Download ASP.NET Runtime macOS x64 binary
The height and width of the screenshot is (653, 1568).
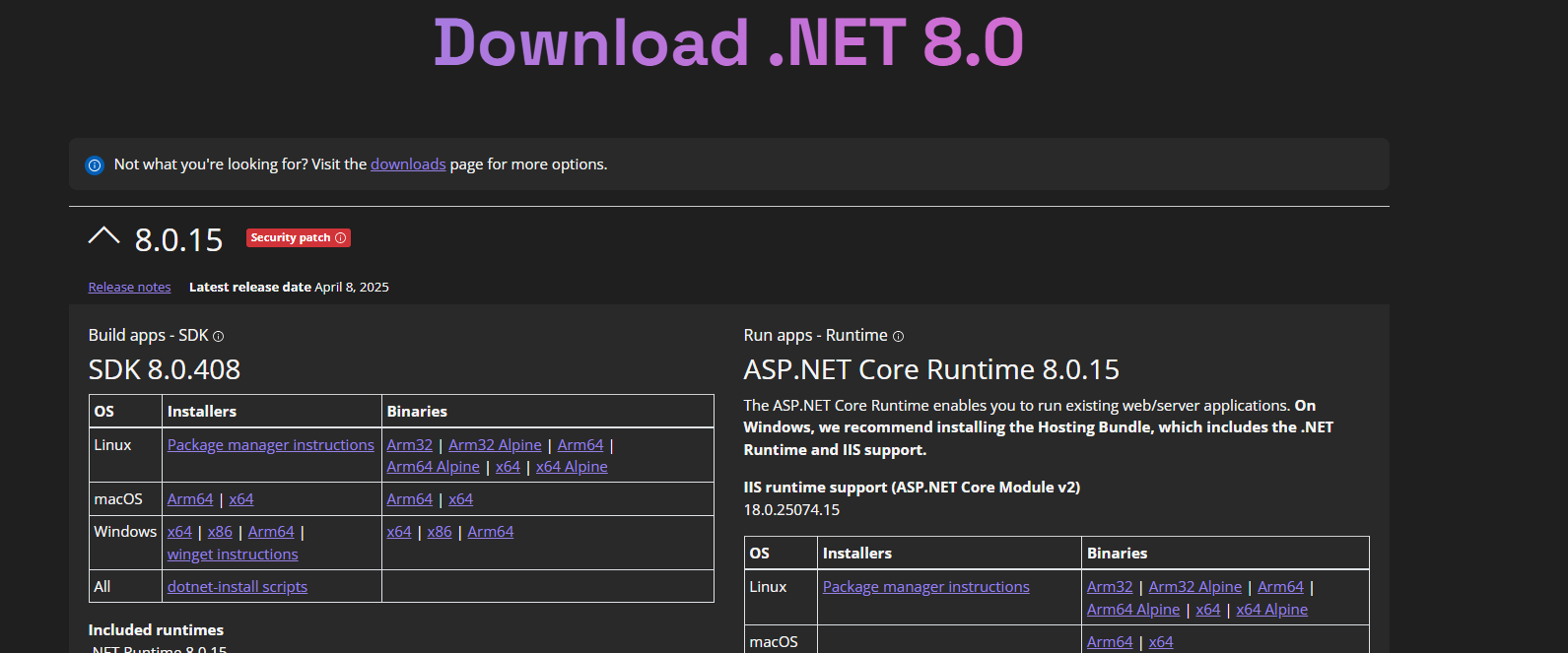tap(1161, 642)
